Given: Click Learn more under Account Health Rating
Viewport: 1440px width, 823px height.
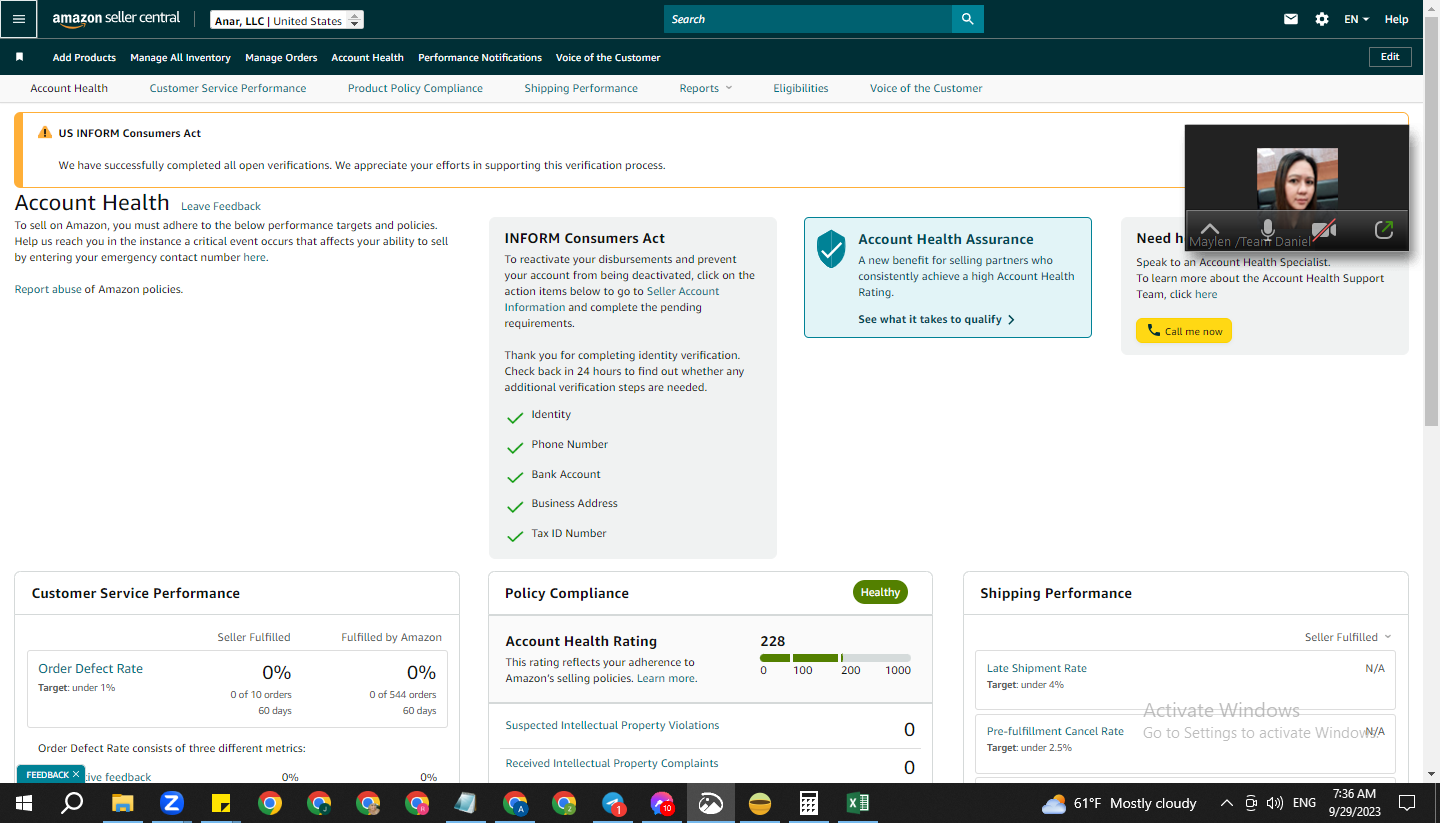Looking at the screenshot, I should click(x=666, y=678).
